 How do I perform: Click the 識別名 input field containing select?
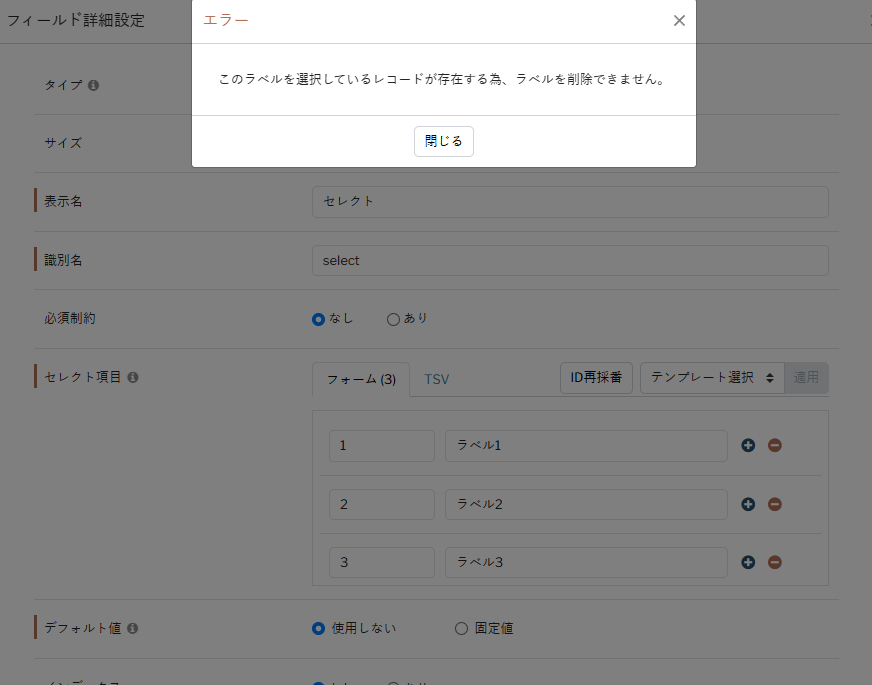[x=570, y=261]
